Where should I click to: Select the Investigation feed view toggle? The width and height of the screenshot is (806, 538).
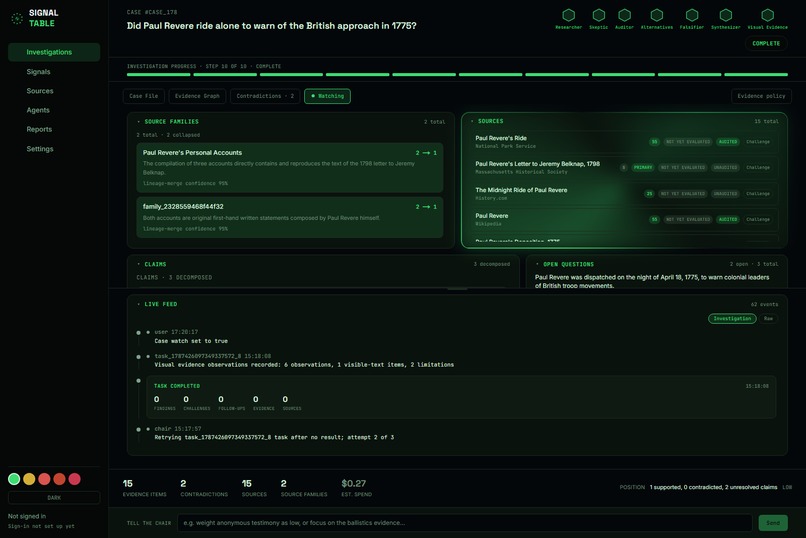[732, 319]
